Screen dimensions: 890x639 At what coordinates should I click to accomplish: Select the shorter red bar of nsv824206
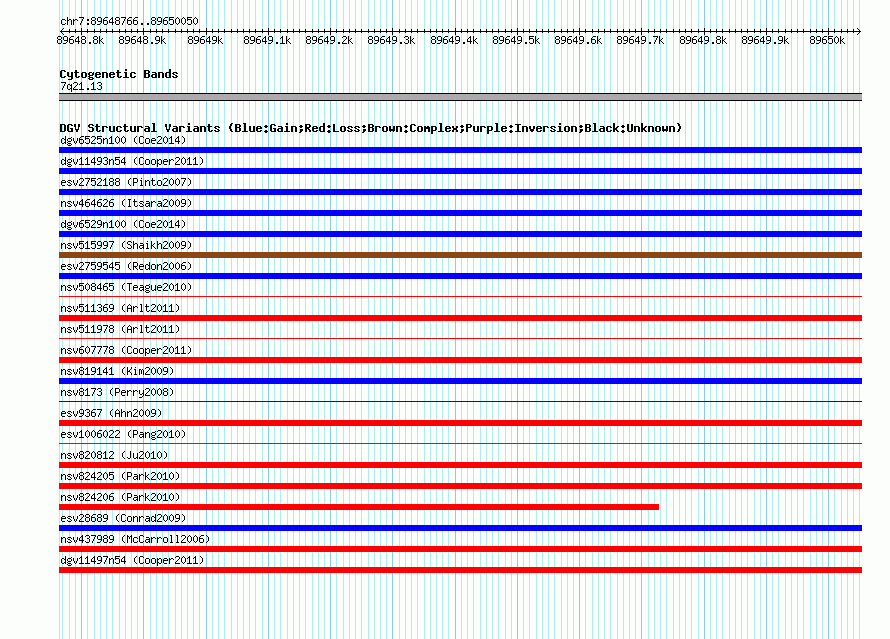(359, 507)
